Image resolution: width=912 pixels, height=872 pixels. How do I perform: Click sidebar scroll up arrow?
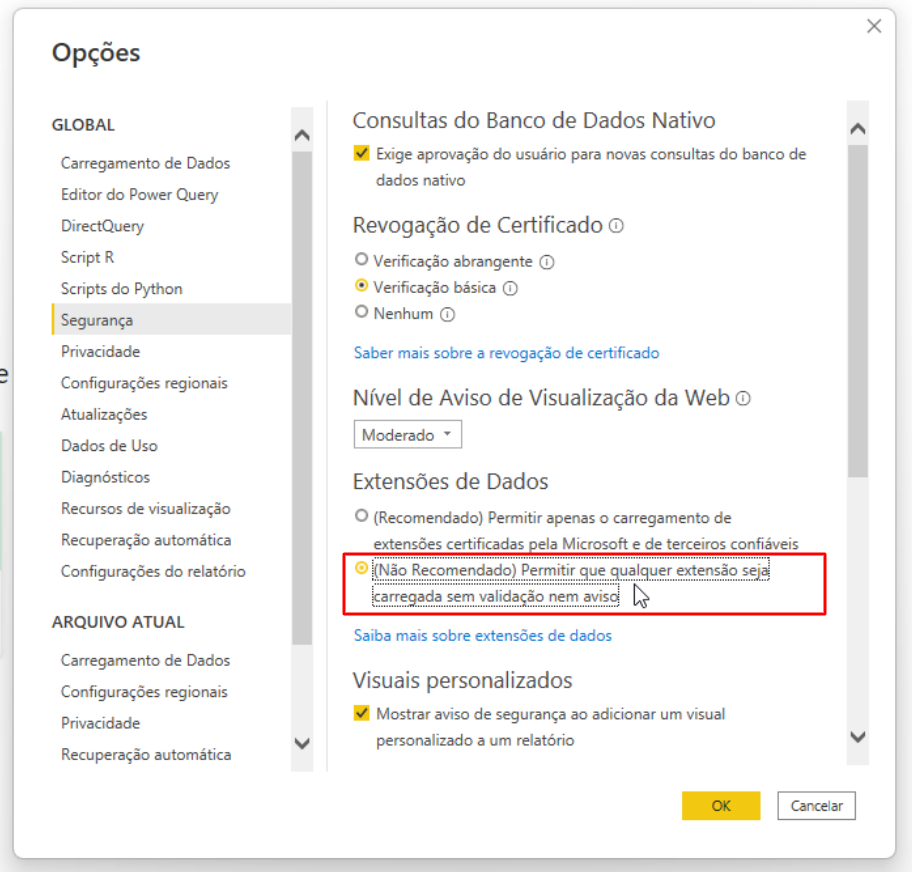pyautogui.click(x=302, y=136)
